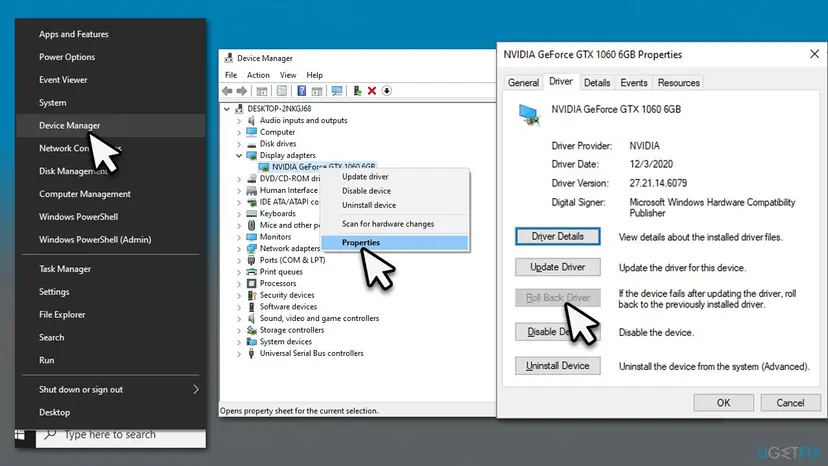Expand the Computer tree node
This screenshot has width=828, height=466.
pyautogui.click(x=239, y=133)
